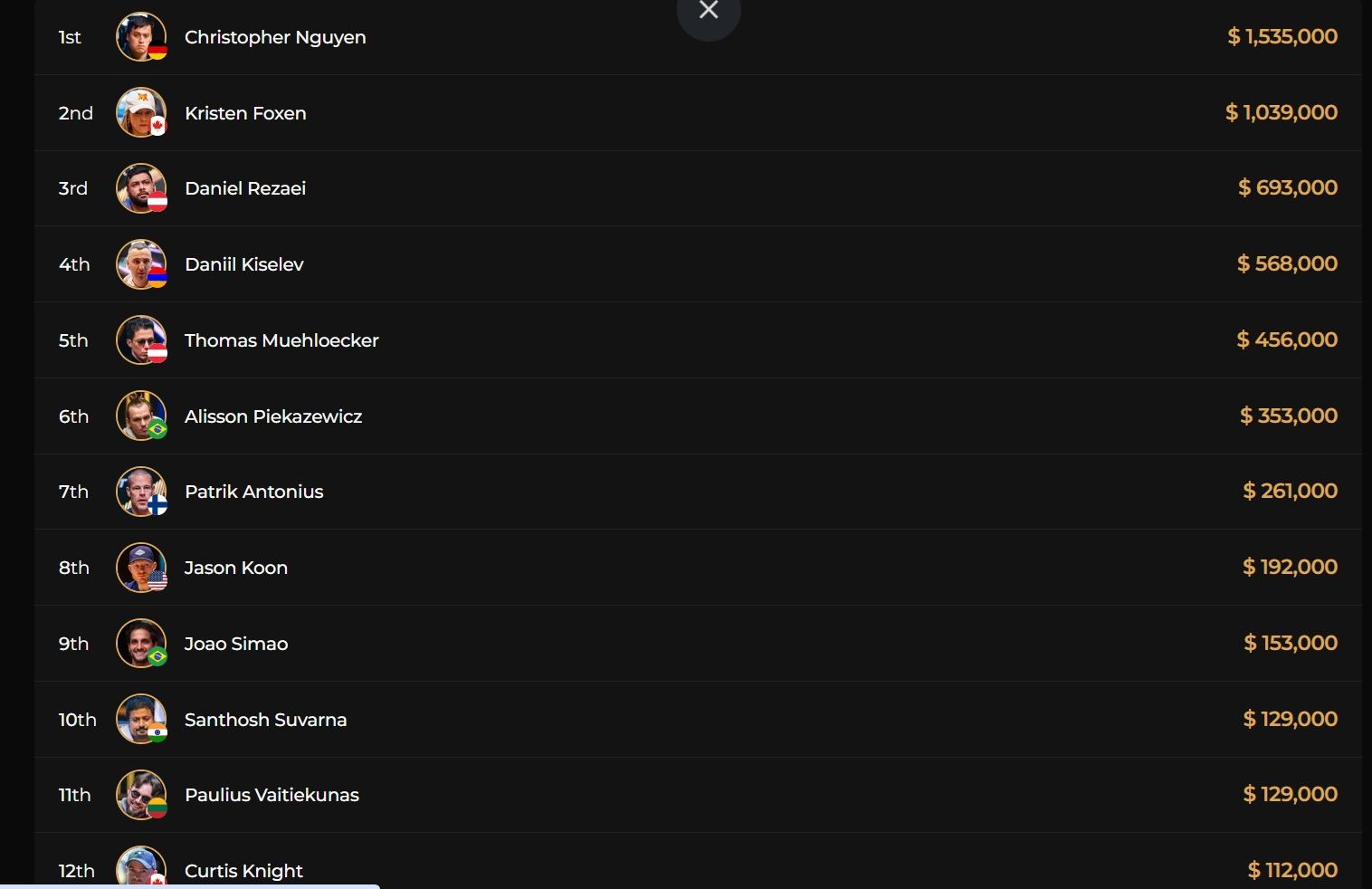Open Daniil Kiselev's avatar icon
1372x889 pixels.
141,264
